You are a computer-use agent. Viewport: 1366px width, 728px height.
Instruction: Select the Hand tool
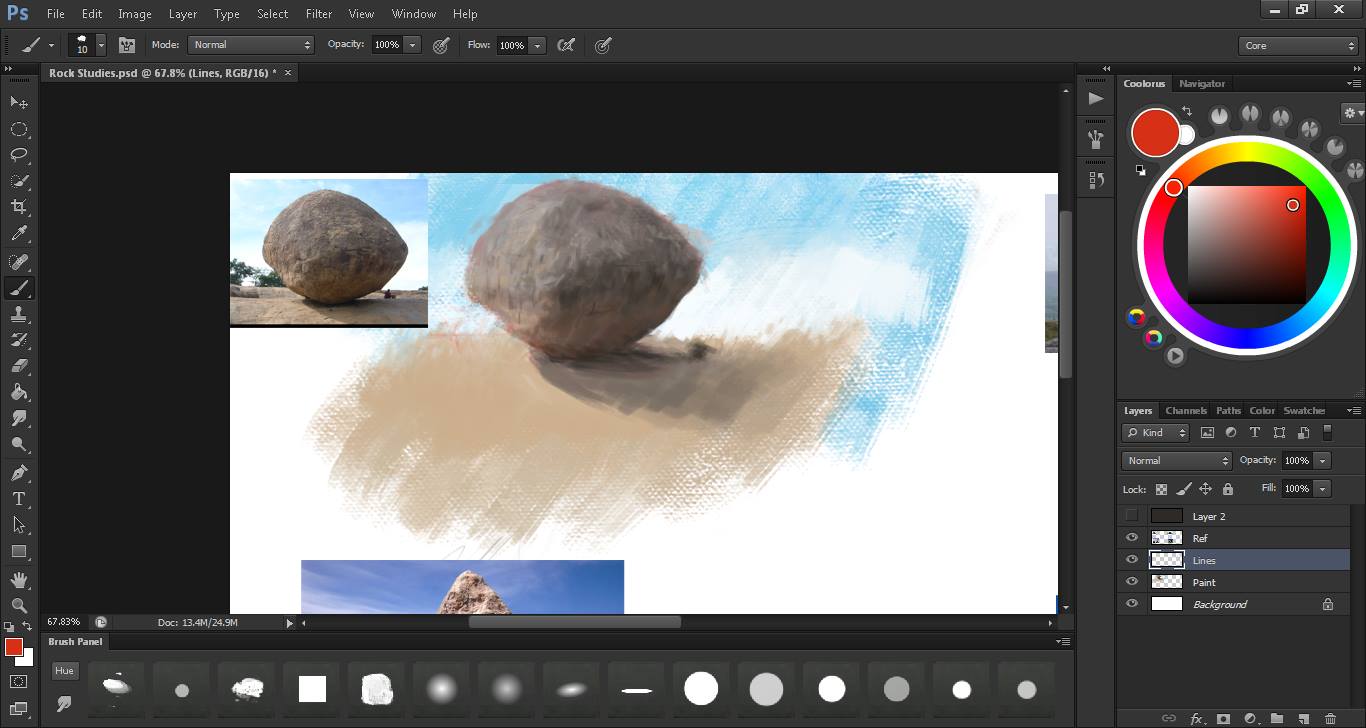(18, 579)
